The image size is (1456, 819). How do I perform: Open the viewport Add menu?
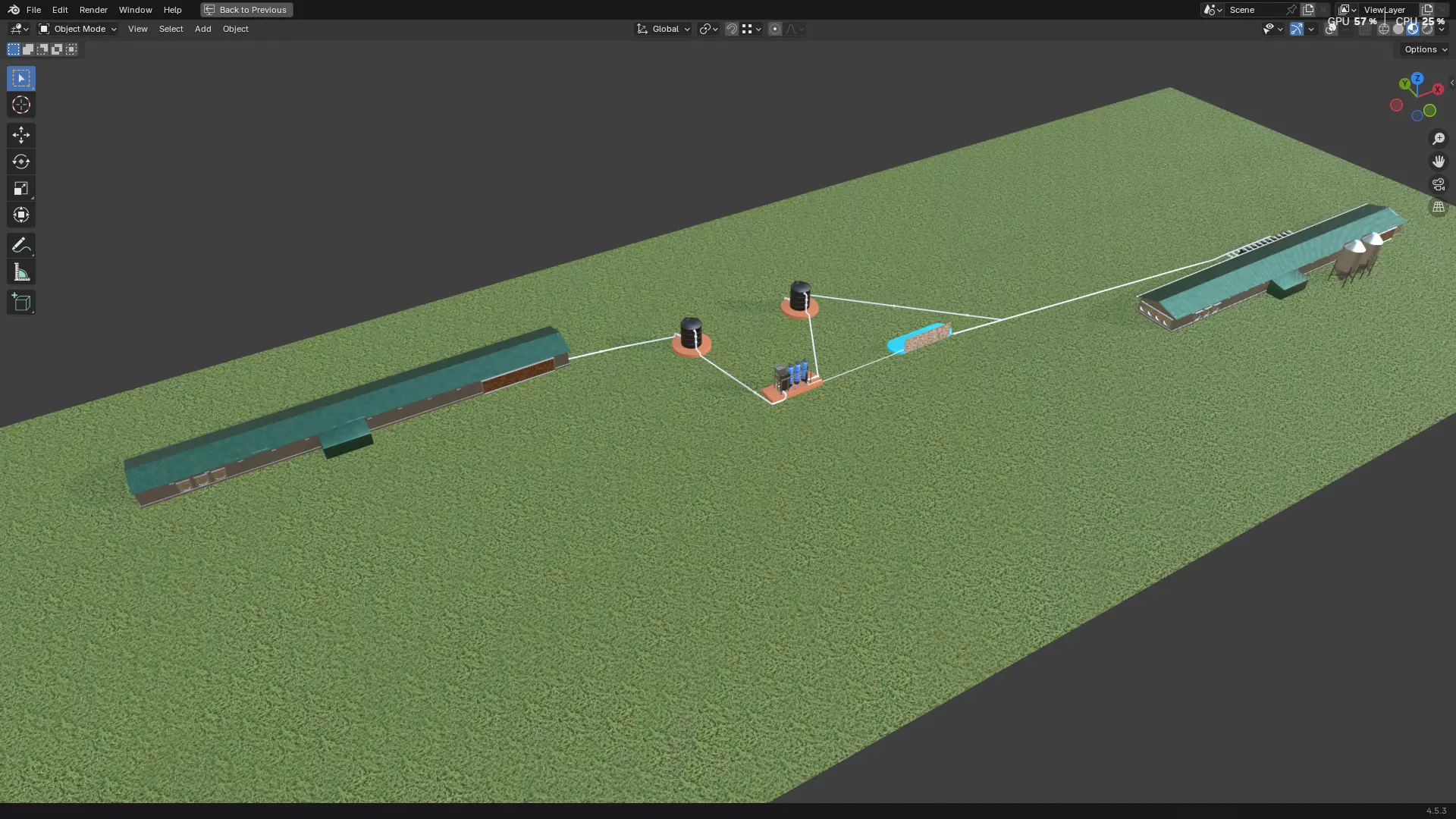pos(202,29)
